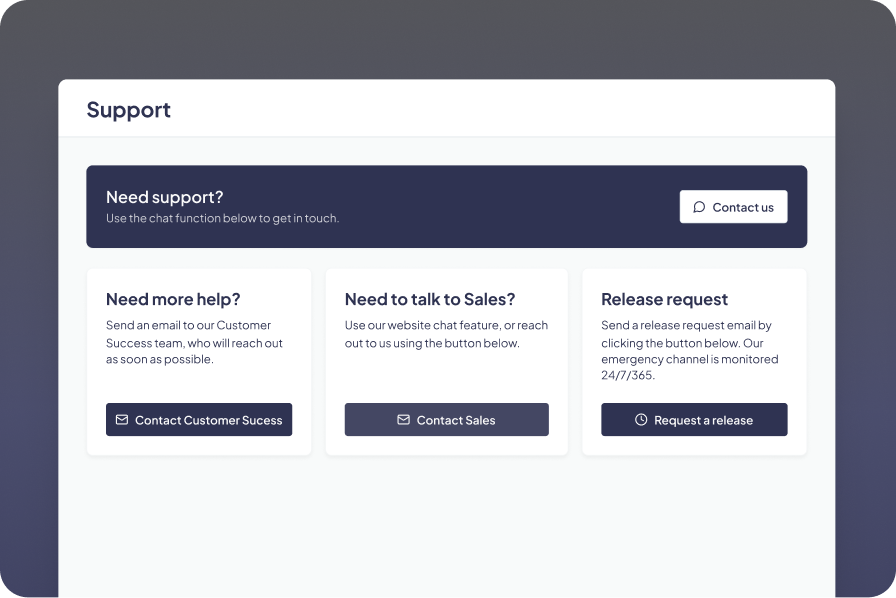Click the chat bubble icon in Contact us
Image resolution: width=896 pixels, height=598 pixels.
pyautogui.click(x=699, y=207)
